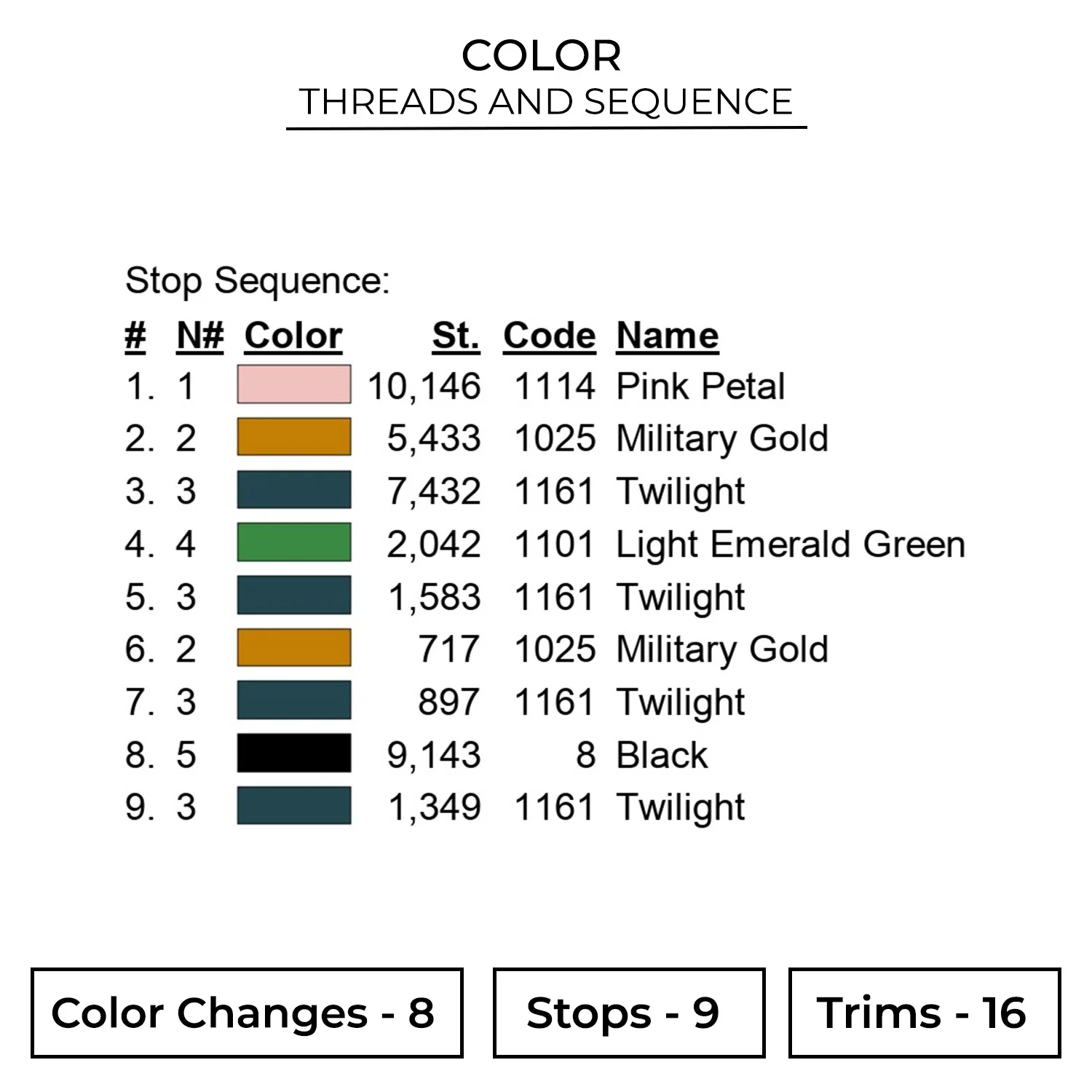Click the Trims - 16 box
The width and height of the screenshot is (1092, 1092).
(924, 1013)
